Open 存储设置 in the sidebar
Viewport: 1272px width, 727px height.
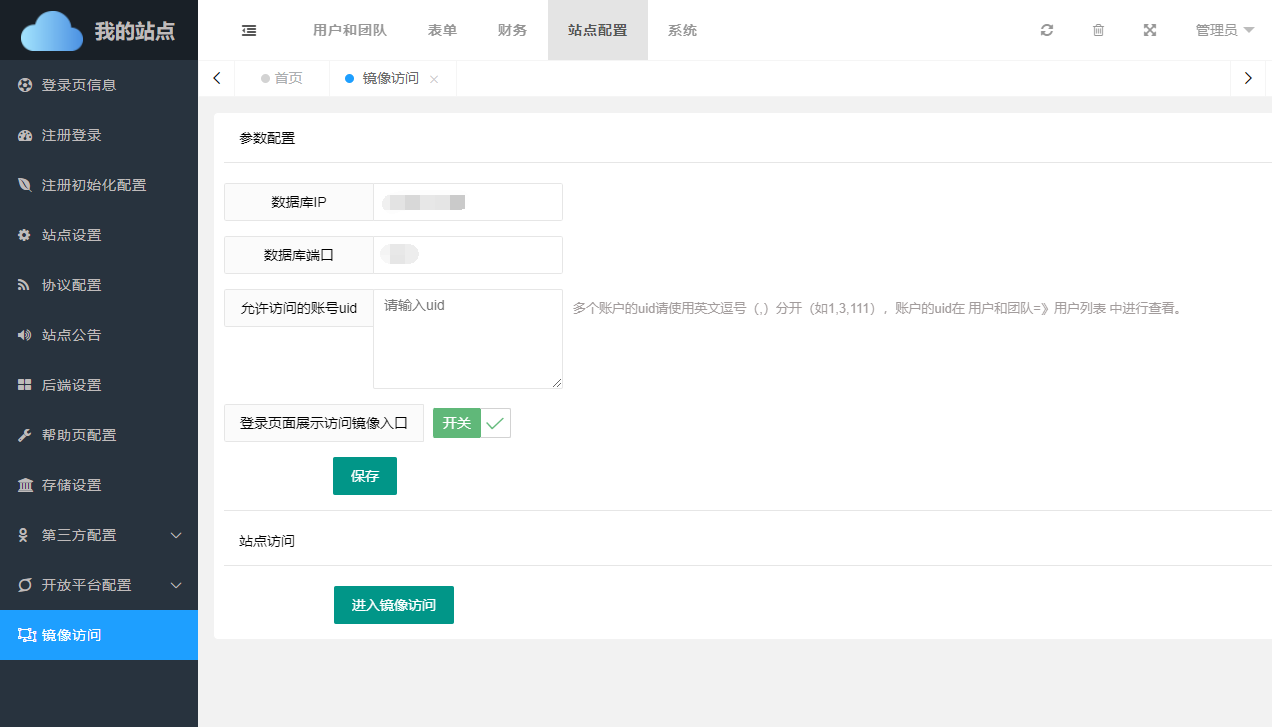(x=71, y=485)
